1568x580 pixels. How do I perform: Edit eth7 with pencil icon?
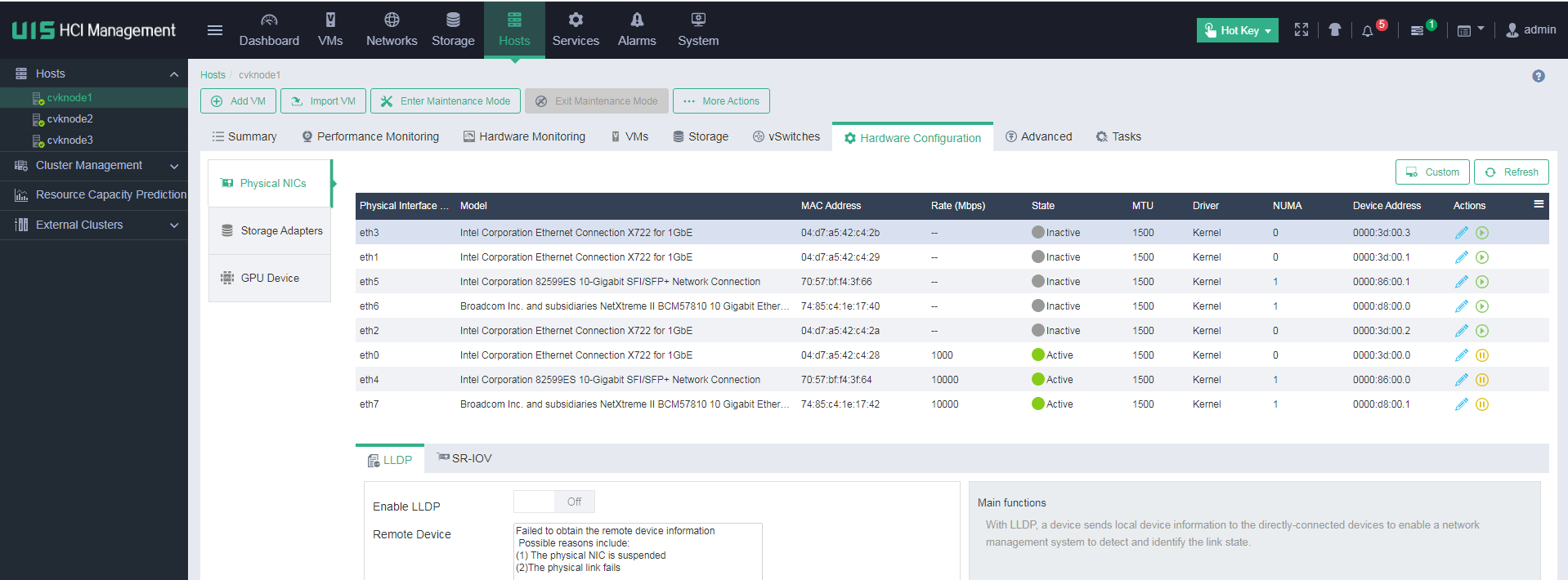coord(1462,404)
